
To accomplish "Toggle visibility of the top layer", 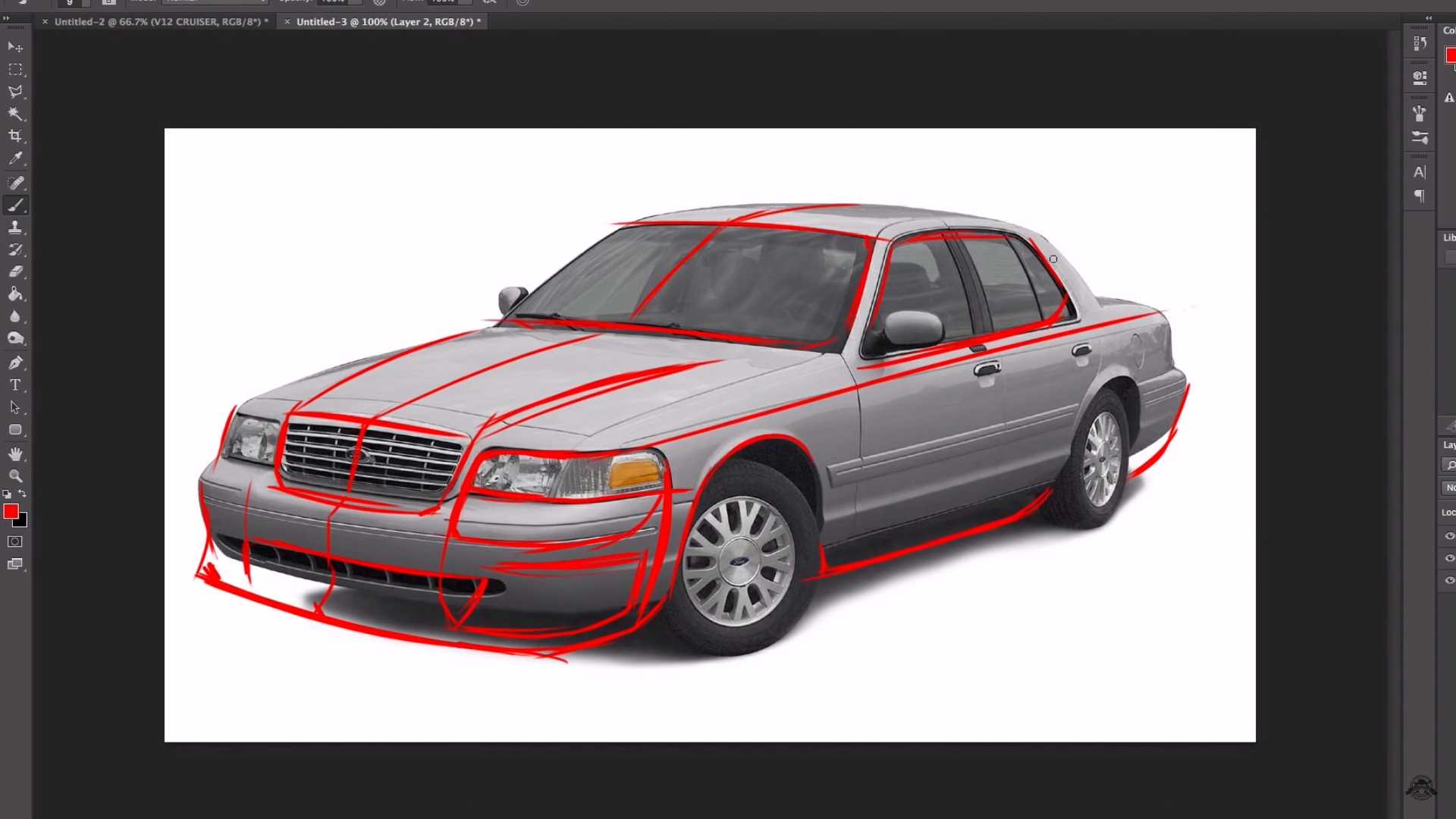I will [x=1449, y=535].
